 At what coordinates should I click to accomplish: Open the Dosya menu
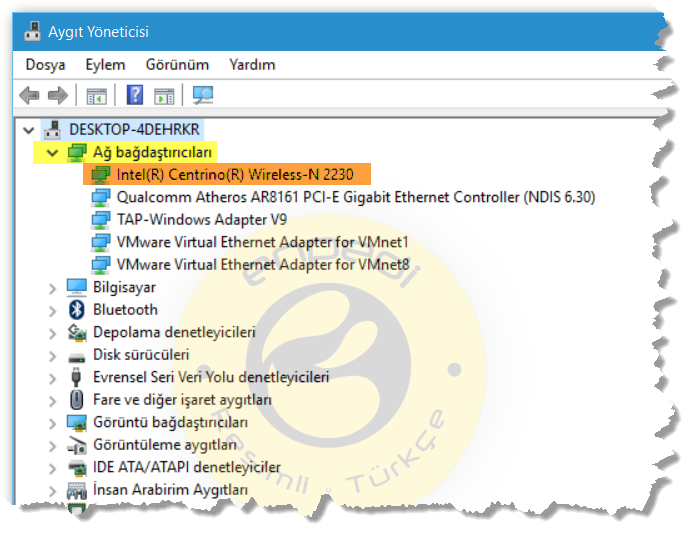coord(45,65)
